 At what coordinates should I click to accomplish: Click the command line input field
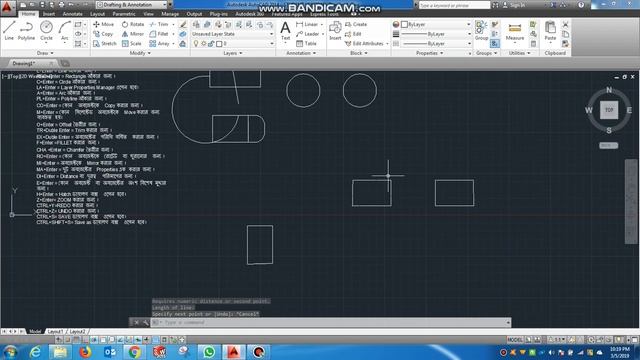[331, 322]
